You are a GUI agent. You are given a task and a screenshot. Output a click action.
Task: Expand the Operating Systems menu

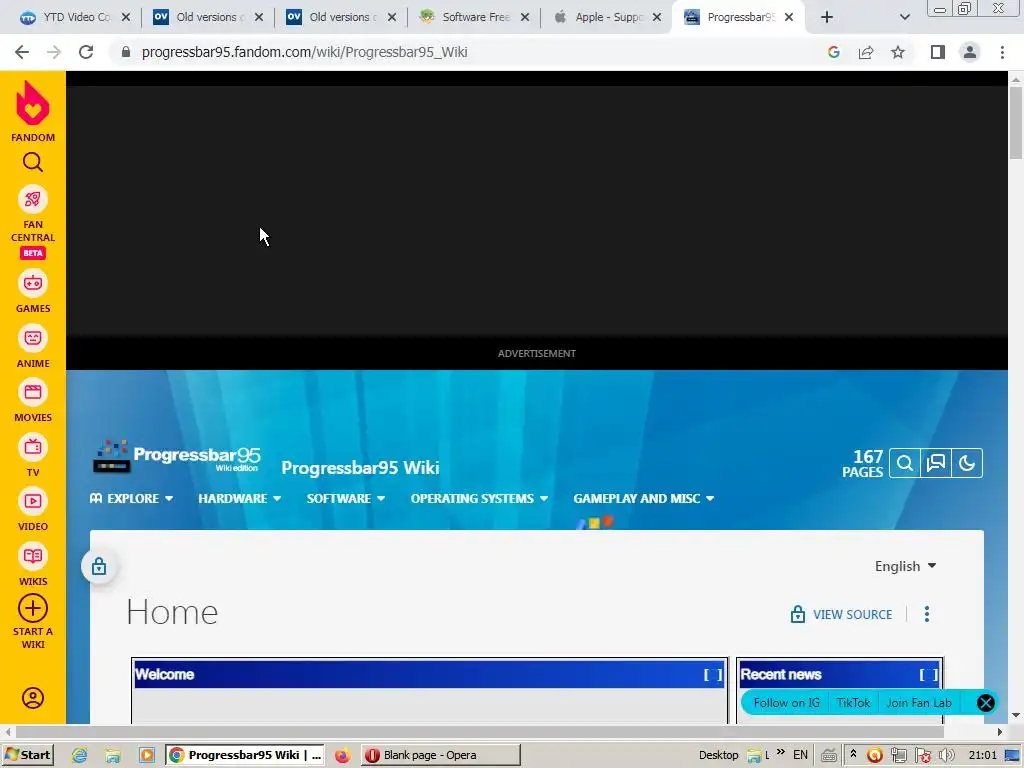point(479,498)
